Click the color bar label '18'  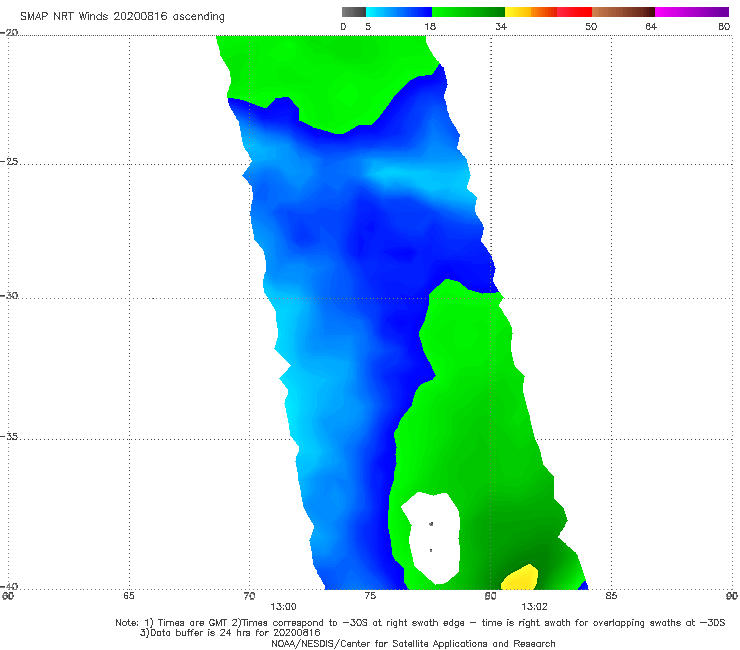click(430, 27)
